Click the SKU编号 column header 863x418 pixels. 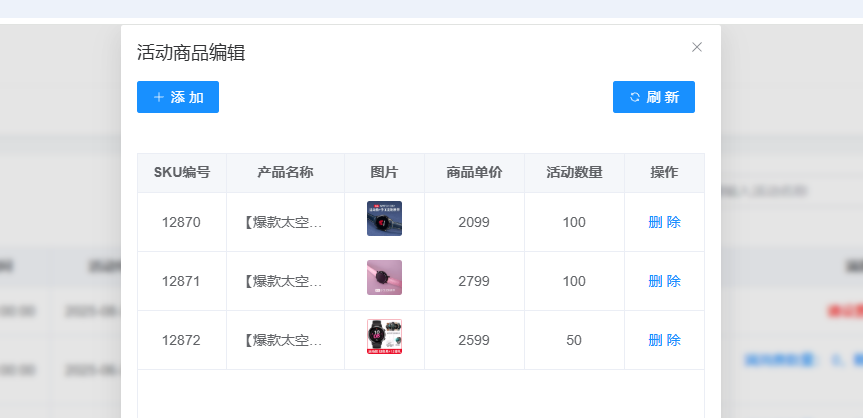click(182, 172)
